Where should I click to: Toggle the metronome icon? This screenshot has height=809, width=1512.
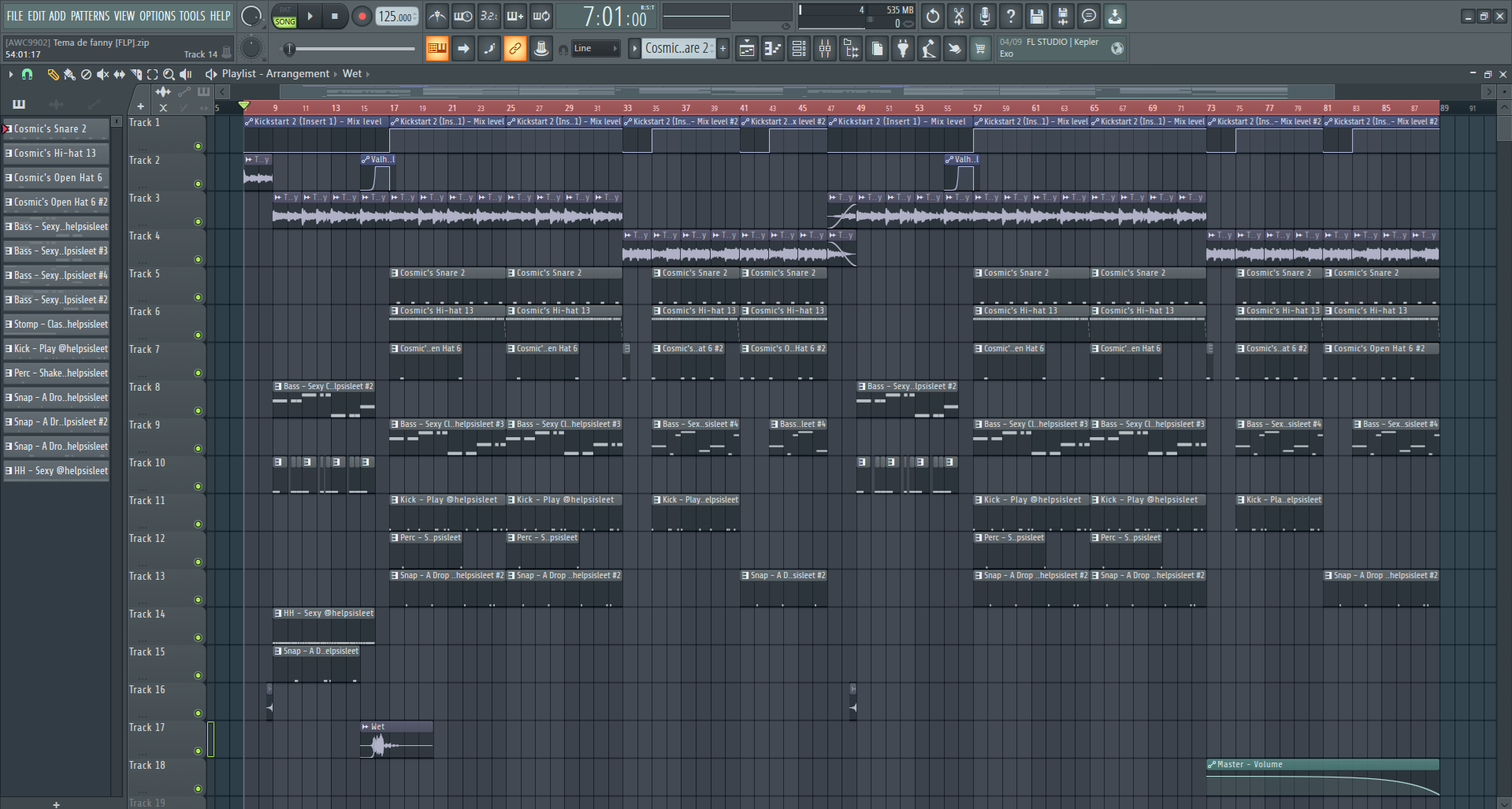pos(437,16)
